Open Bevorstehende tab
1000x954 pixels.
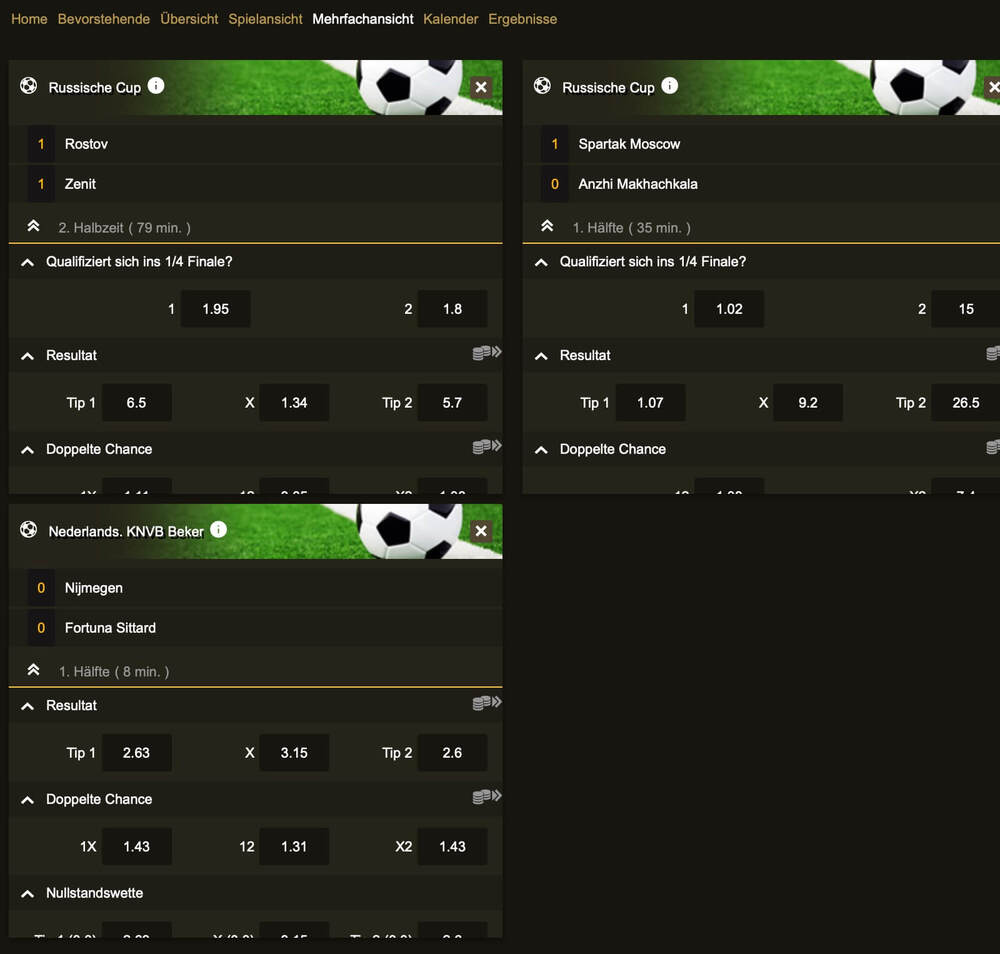(104, 19)
